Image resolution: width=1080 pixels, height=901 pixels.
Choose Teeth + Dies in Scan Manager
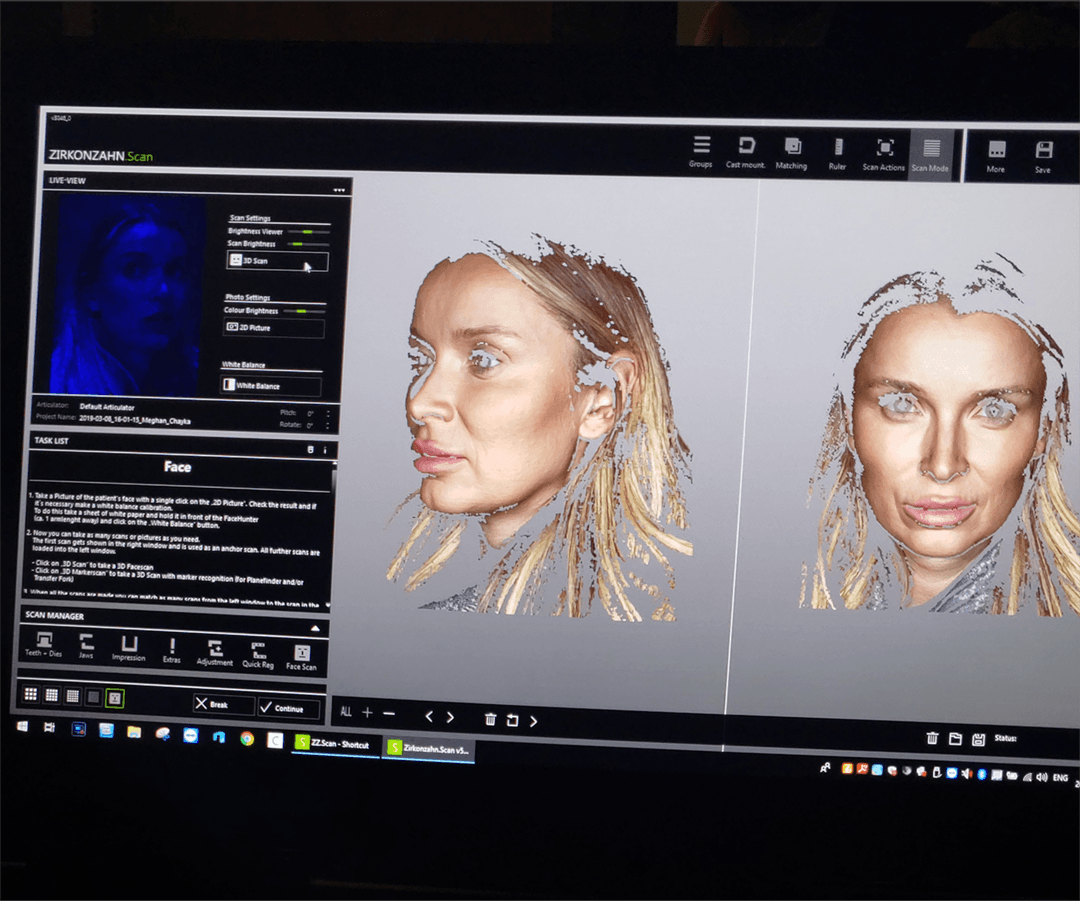43,645
